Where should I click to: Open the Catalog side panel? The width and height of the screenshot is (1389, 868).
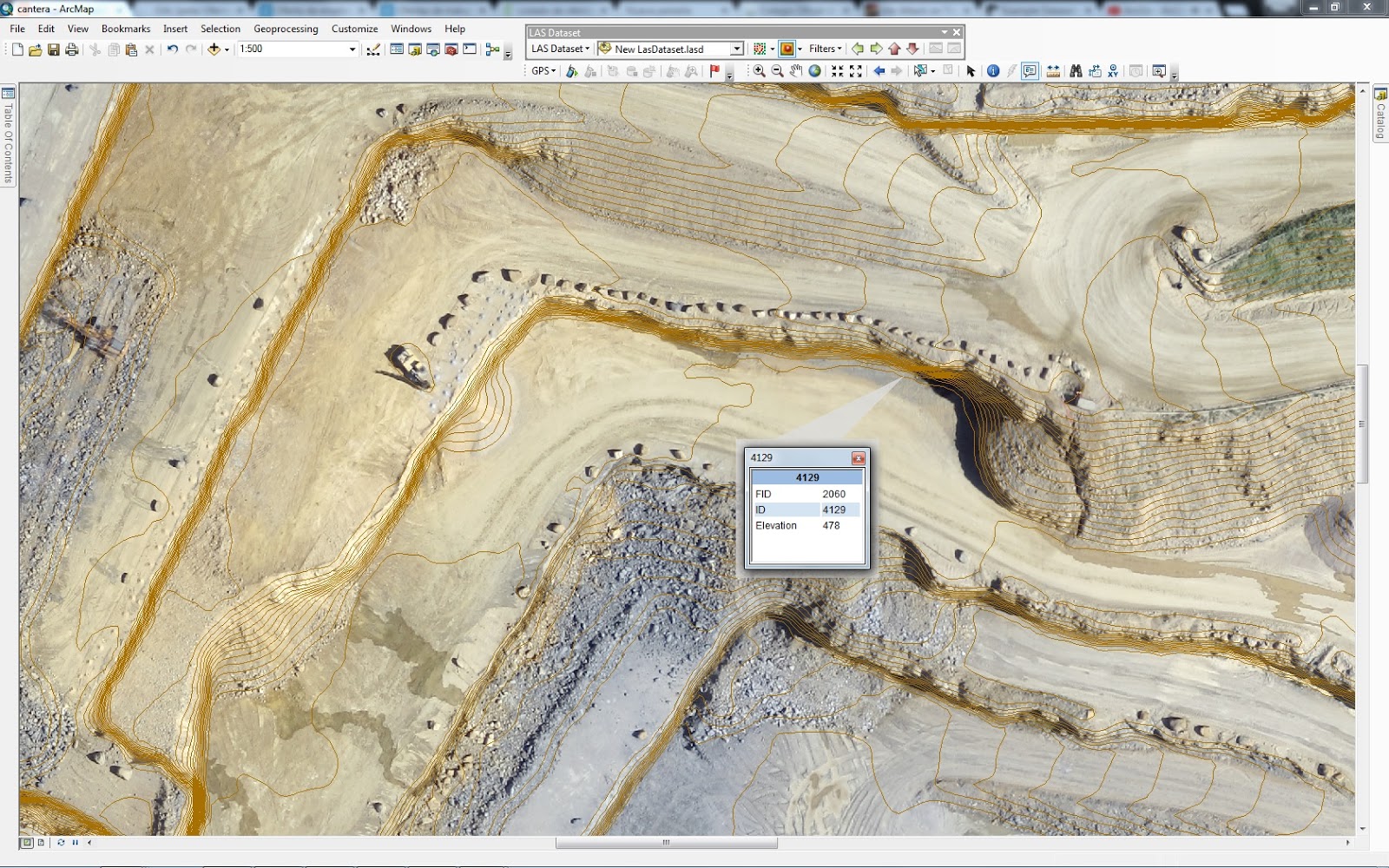tap(1380, 115)
